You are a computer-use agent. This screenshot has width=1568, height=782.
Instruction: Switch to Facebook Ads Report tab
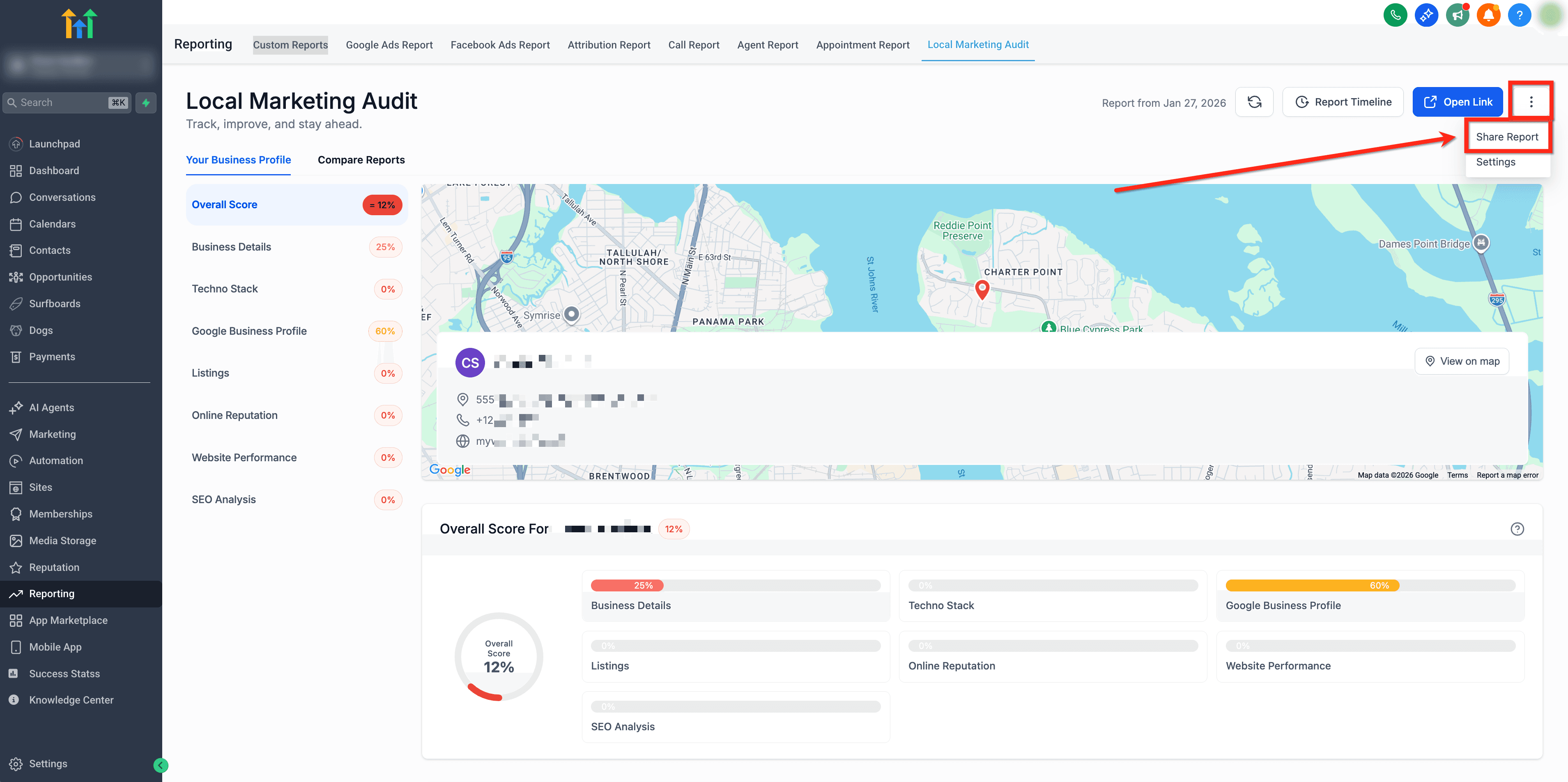click(500, 44)
